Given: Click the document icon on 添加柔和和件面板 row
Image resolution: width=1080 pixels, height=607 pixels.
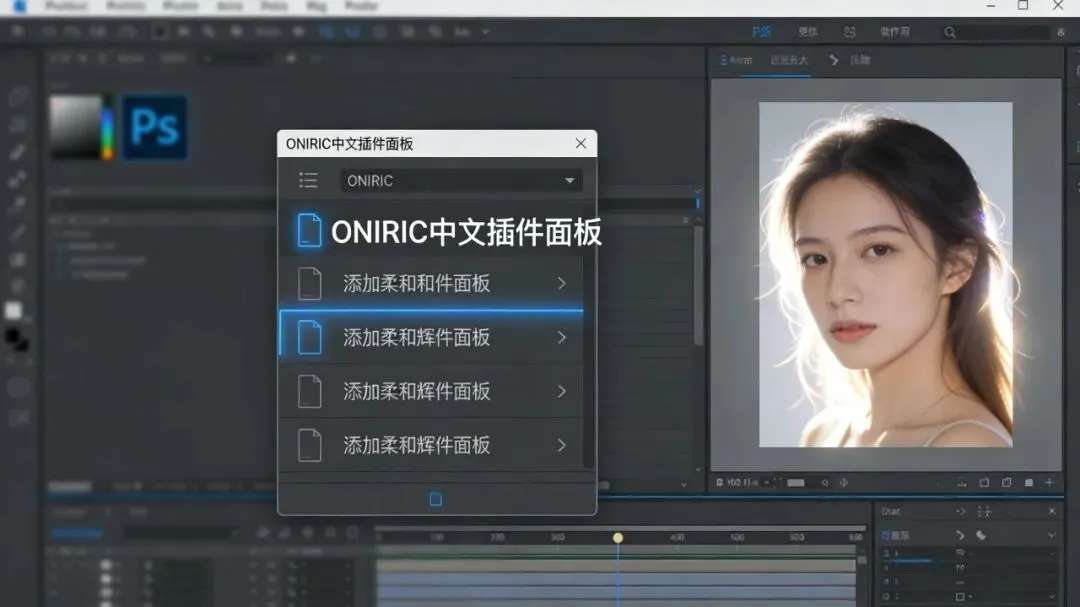Looking at the screenshot, I should [309, 283].
